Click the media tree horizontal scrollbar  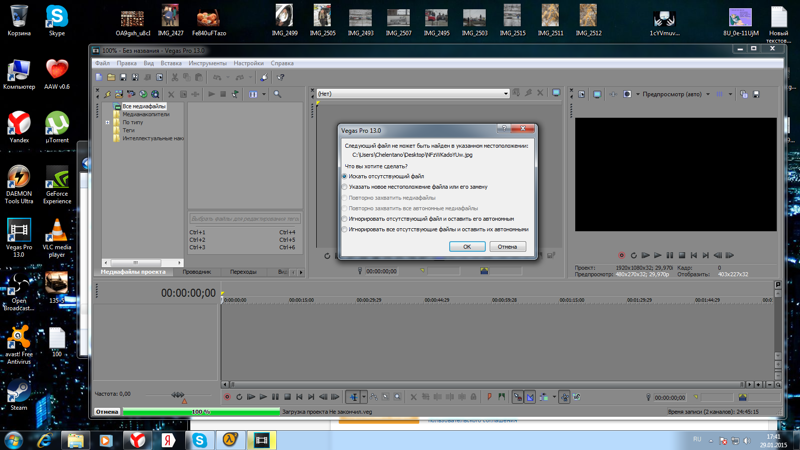click(x=142, y=263)
